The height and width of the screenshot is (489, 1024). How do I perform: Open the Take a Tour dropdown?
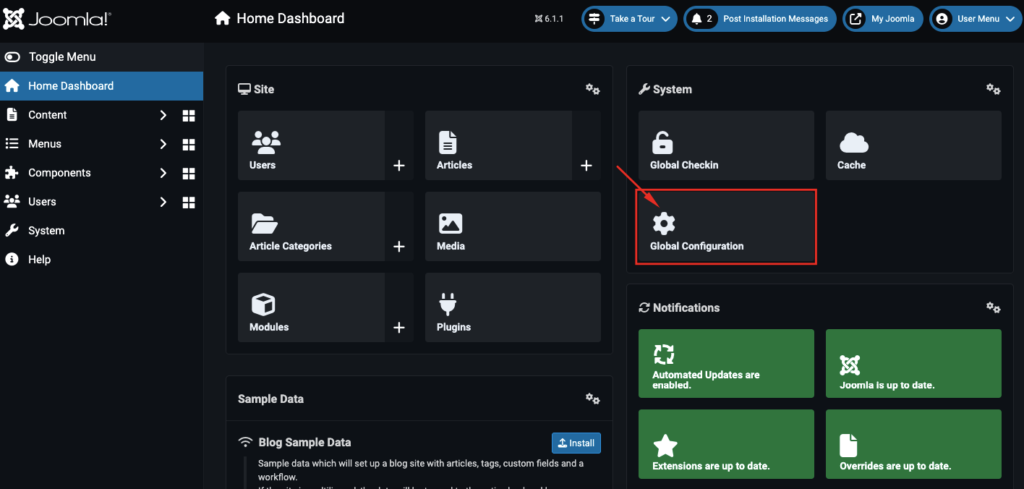[629, 19]
